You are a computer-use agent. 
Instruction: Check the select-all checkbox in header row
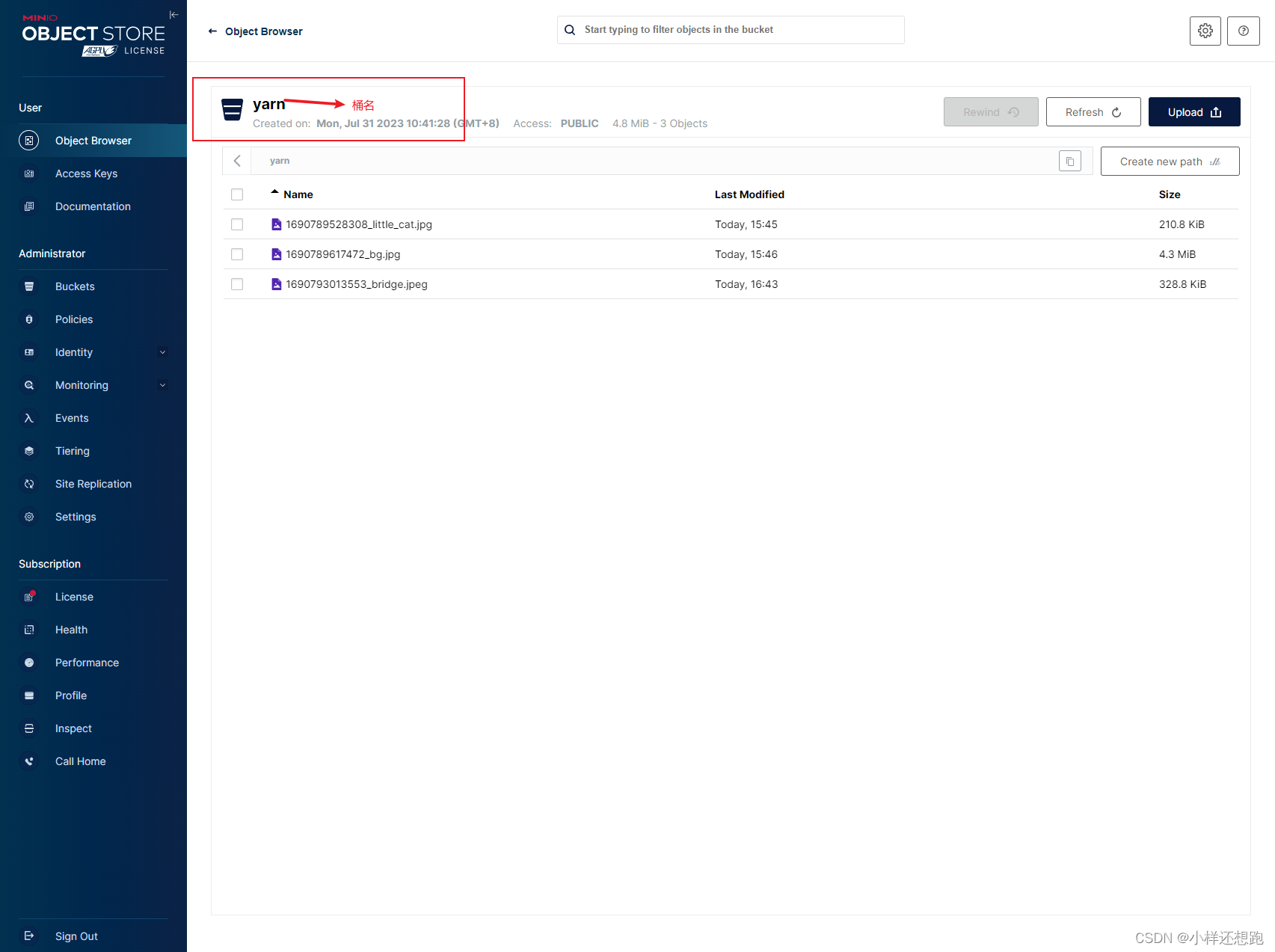point(237,194)
